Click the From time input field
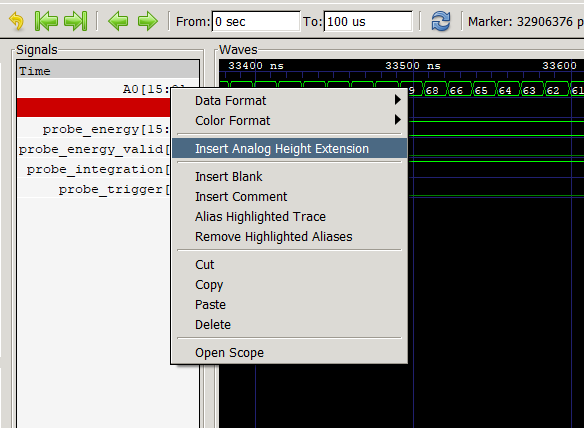Screen dimensions: 584x428 coord(256,22)
